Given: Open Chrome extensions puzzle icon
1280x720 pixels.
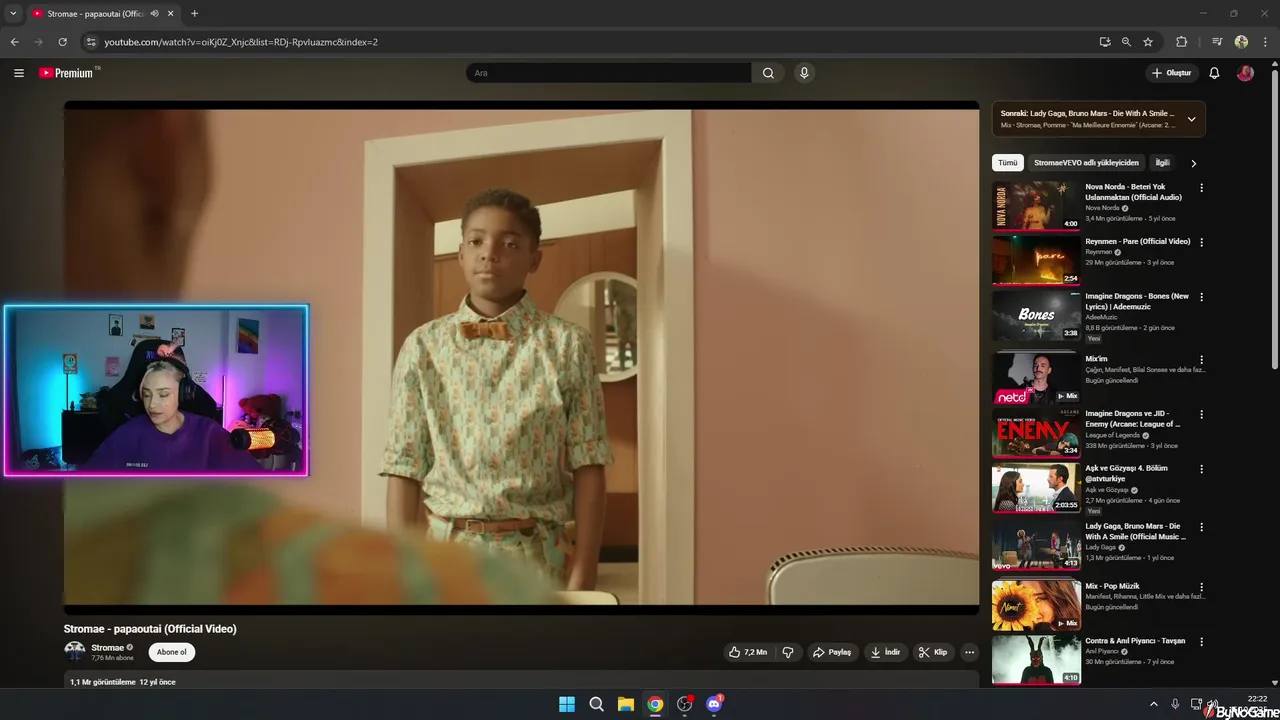Looking at the screenshot, I should (1181, 42).
